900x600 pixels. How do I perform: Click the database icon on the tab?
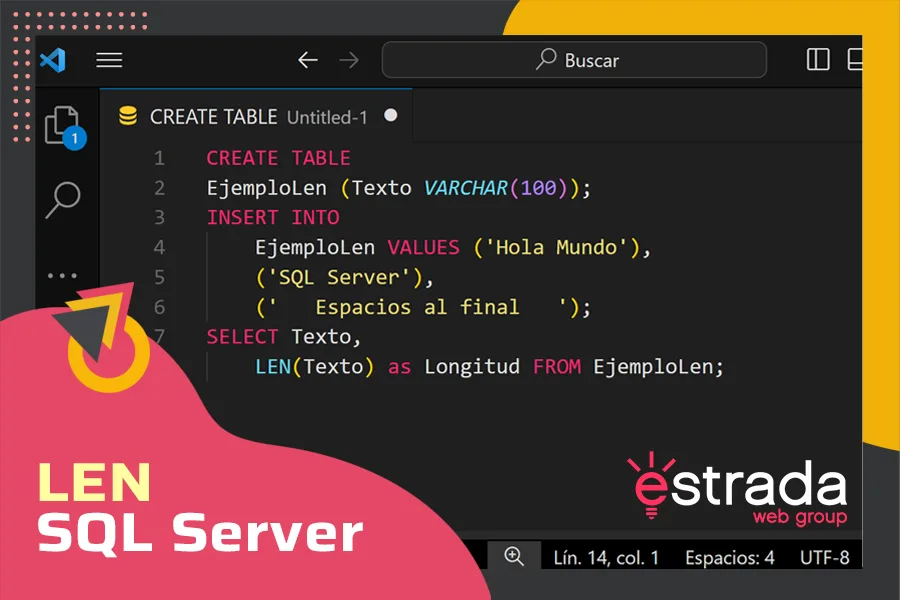click(127, 116)
